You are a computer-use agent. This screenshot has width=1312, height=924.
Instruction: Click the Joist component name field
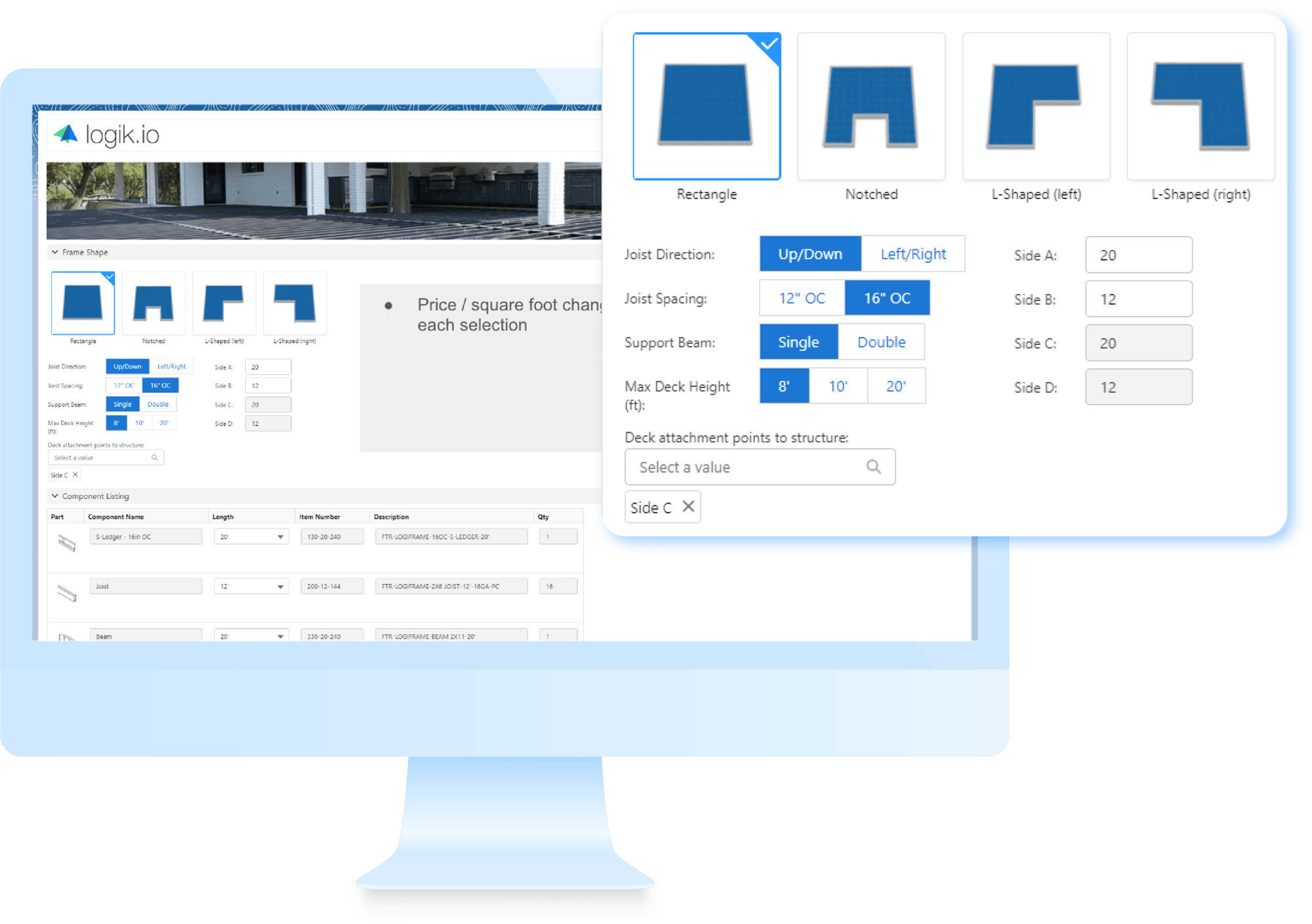(x=146, y=586)
